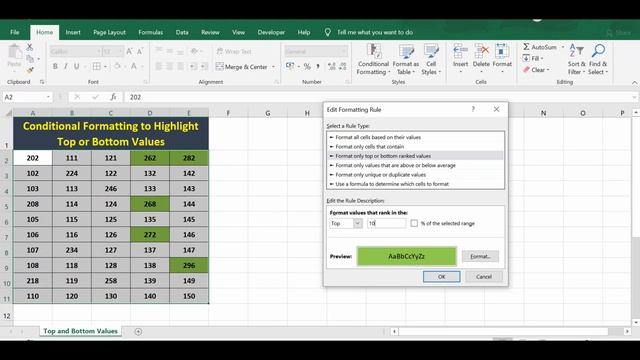Switch to the Data tab
The width and height of the screenshot is (640, 360).
coord(182,32)
